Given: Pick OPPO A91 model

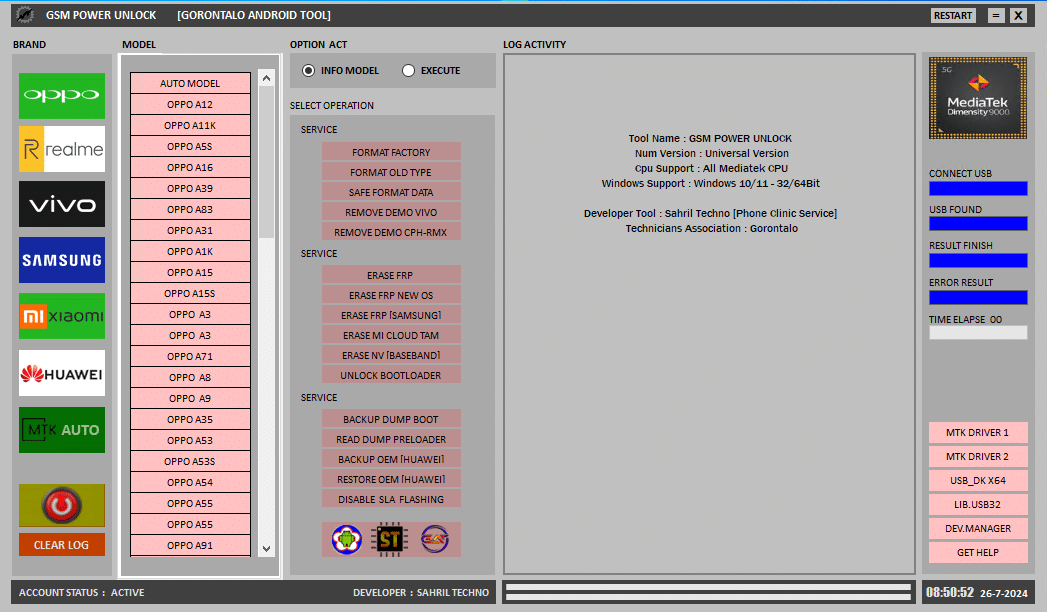Looking at the screenshot, I should click(190, 545).
